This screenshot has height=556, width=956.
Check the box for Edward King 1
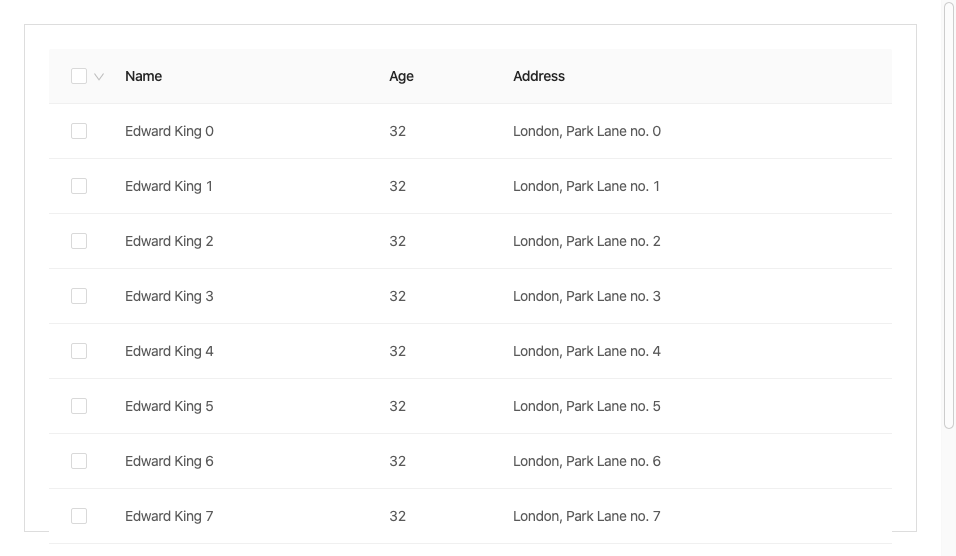[x=79, y=186]
